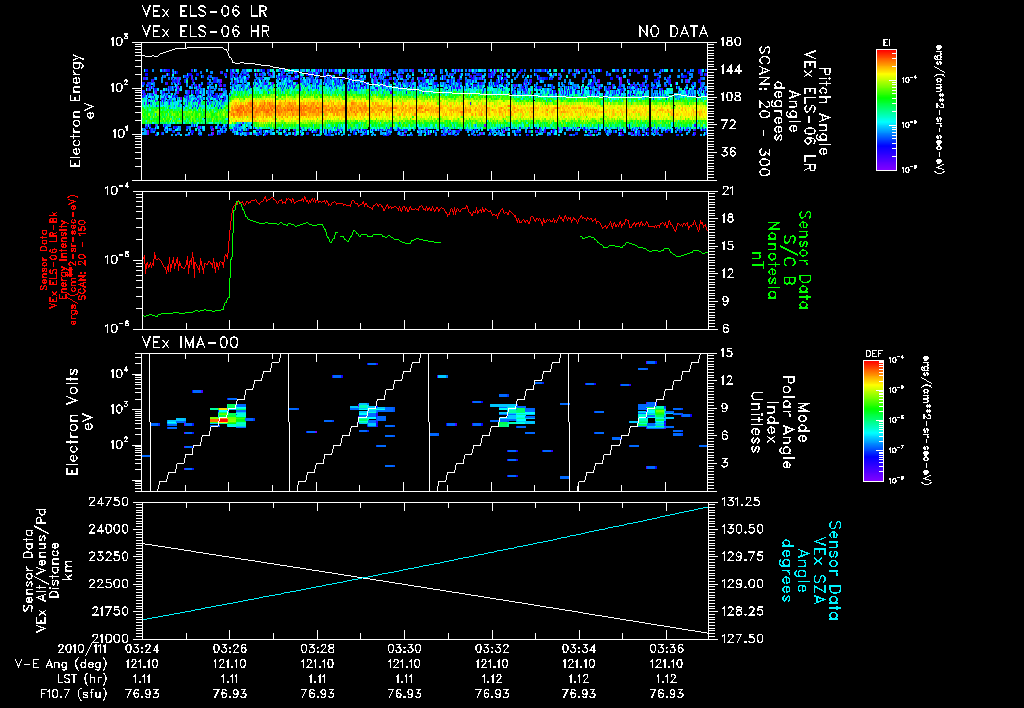The width and height of the screenshot is (1024, 708).
Task: Click the F10.7 value 76.93 under 03:24
Action: coord(142,694)
